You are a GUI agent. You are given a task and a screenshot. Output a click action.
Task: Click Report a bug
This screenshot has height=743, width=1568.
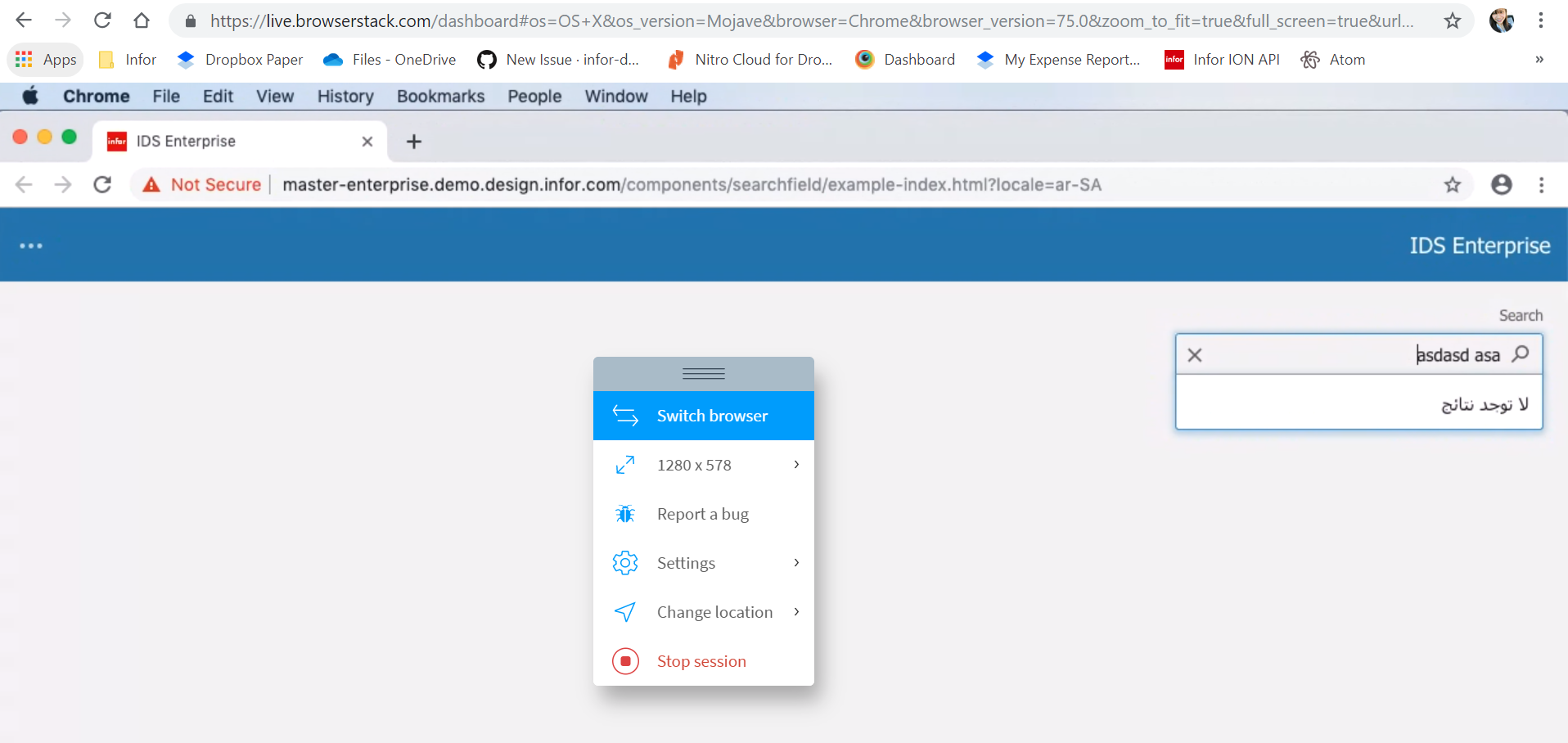[704, 514]
